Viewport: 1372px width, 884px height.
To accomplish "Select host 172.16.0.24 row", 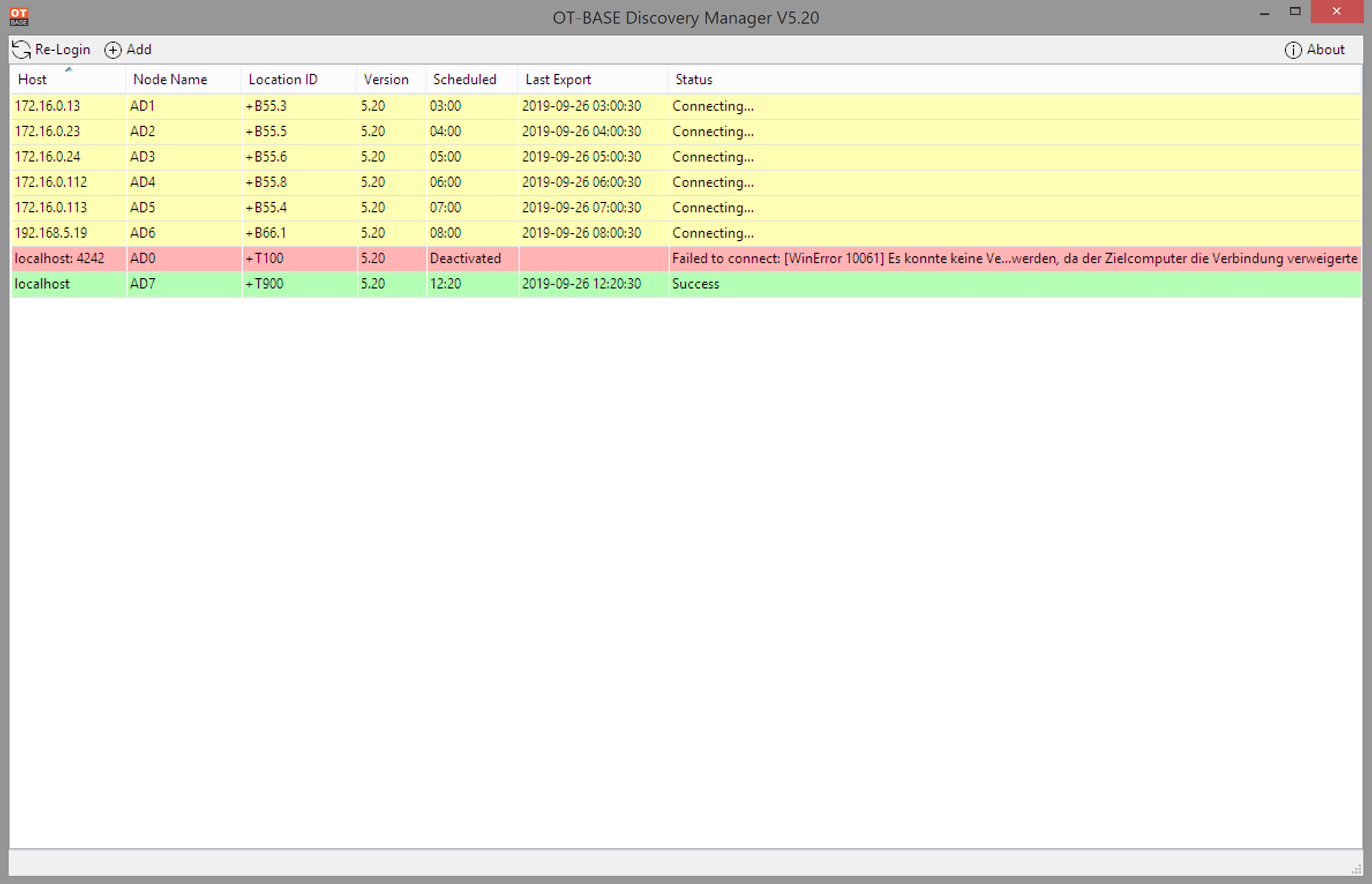I will point(686,157).
